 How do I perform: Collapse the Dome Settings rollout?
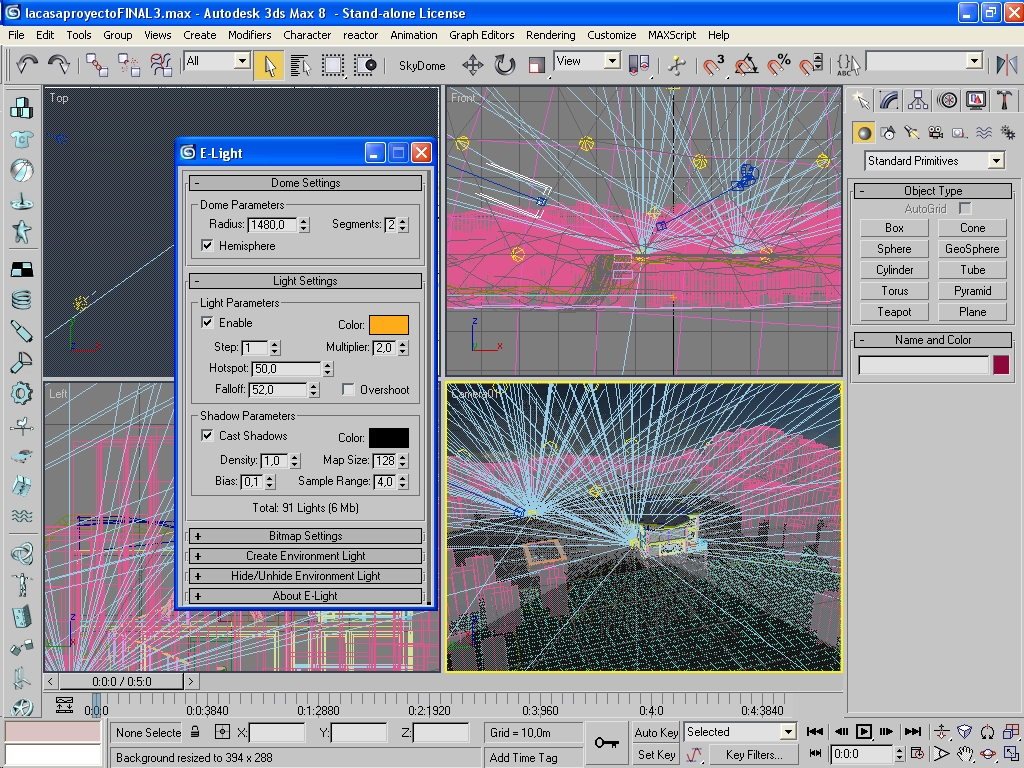[305, 183]
